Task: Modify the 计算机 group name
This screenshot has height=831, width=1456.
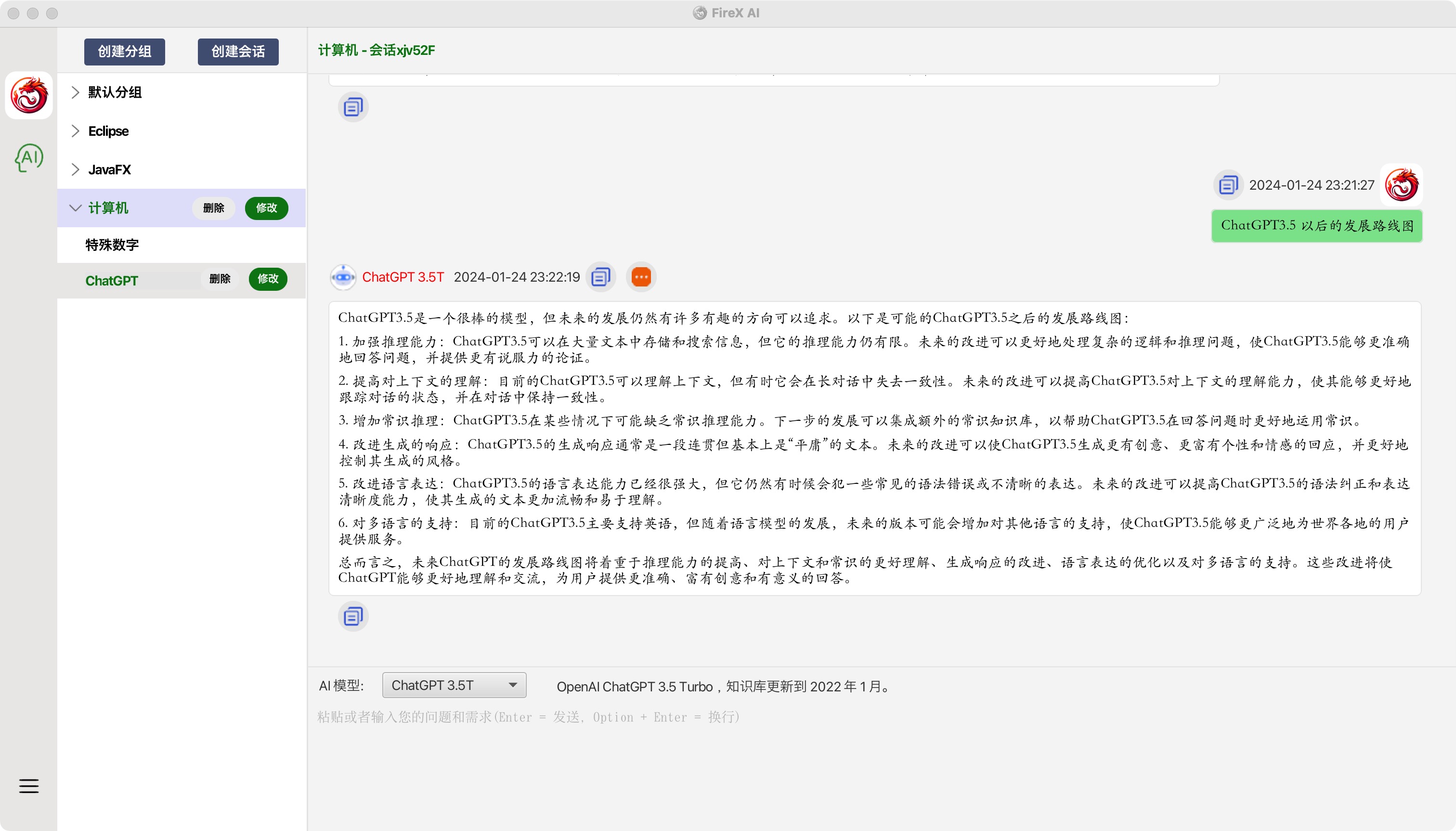Action: pyautogui.click(x=267, y=208)
